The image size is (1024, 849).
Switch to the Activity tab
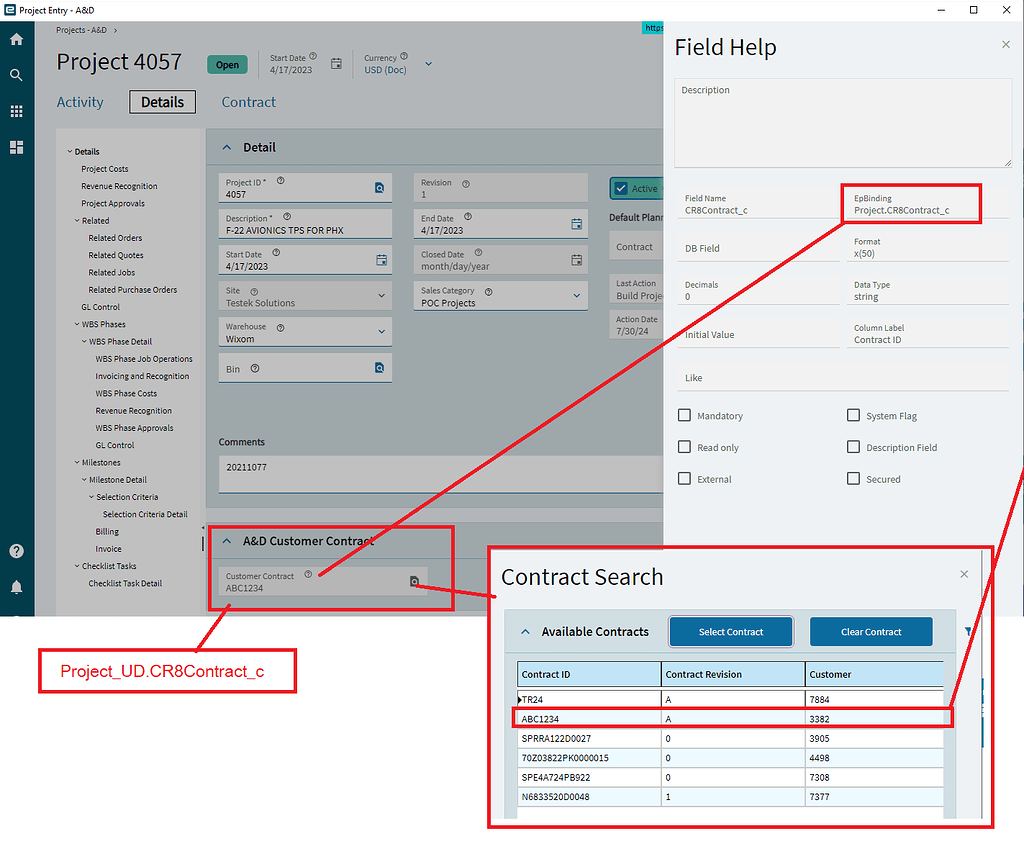tap(80, 102)
